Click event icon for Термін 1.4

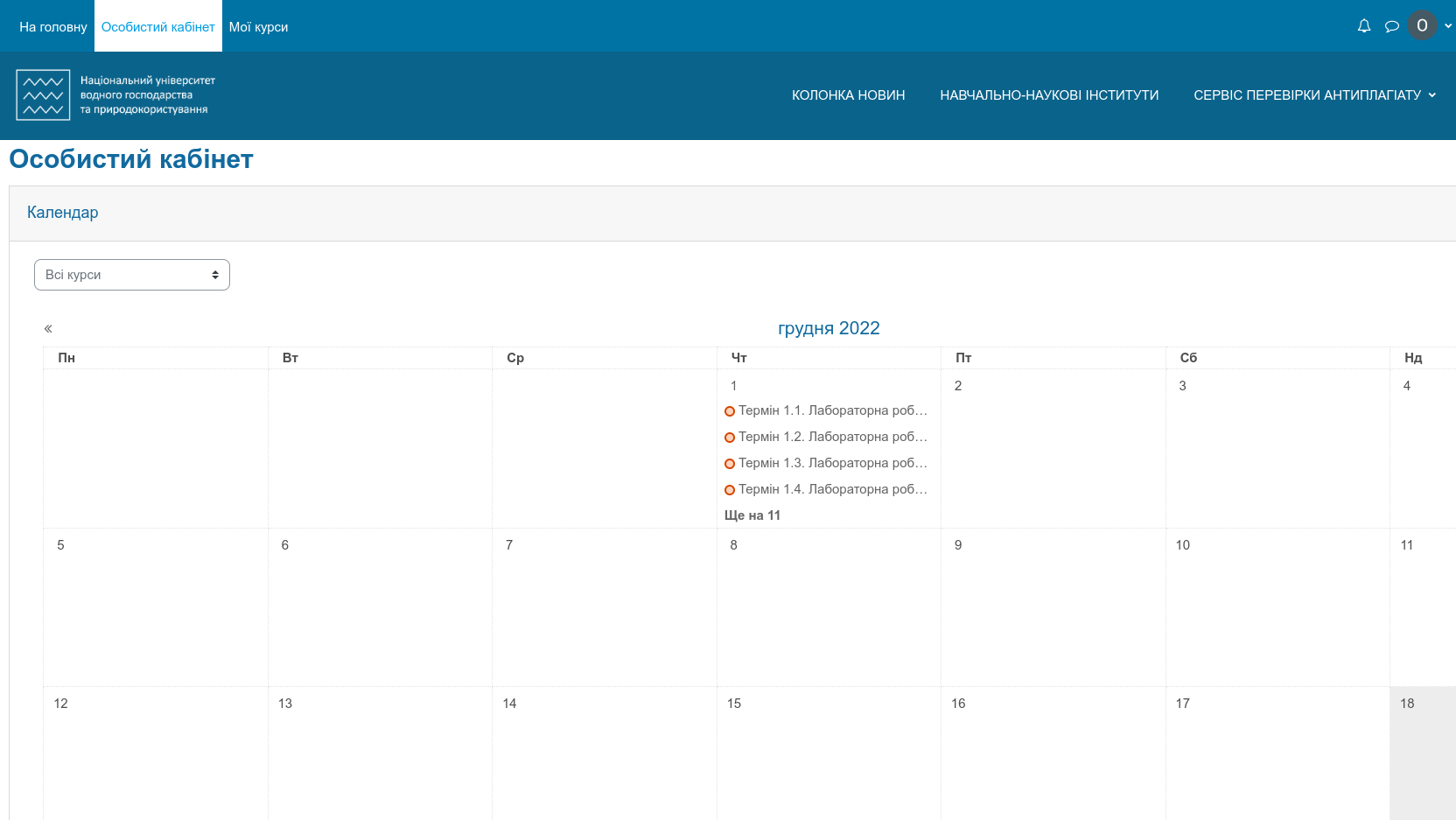(730, 490)
